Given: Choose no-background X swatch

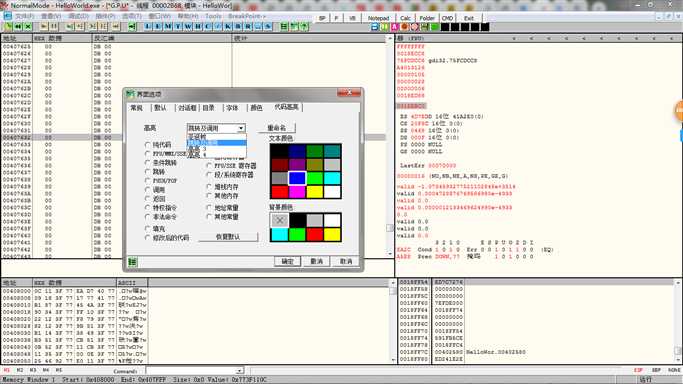Looking at the screenshot, I should click(x=279, y=220).
